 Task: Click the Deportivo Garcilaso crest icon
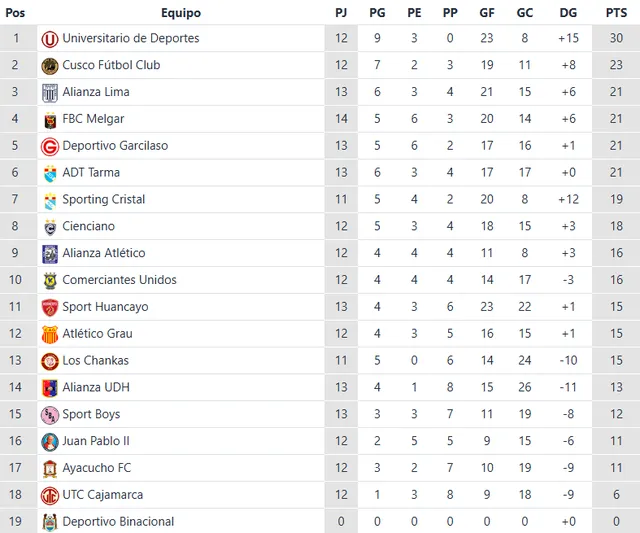pyautogui.click(x=50, y=147)
